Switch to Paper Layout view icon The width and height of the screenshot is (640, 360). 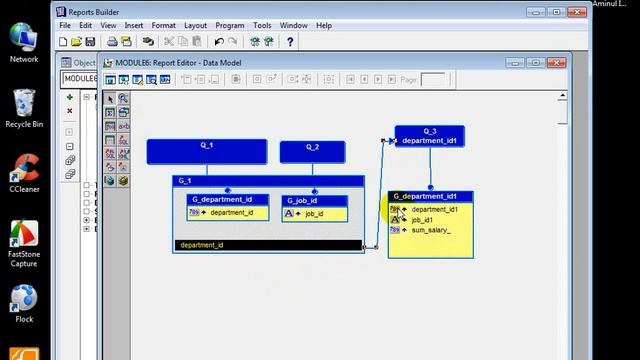pos(138,80)
